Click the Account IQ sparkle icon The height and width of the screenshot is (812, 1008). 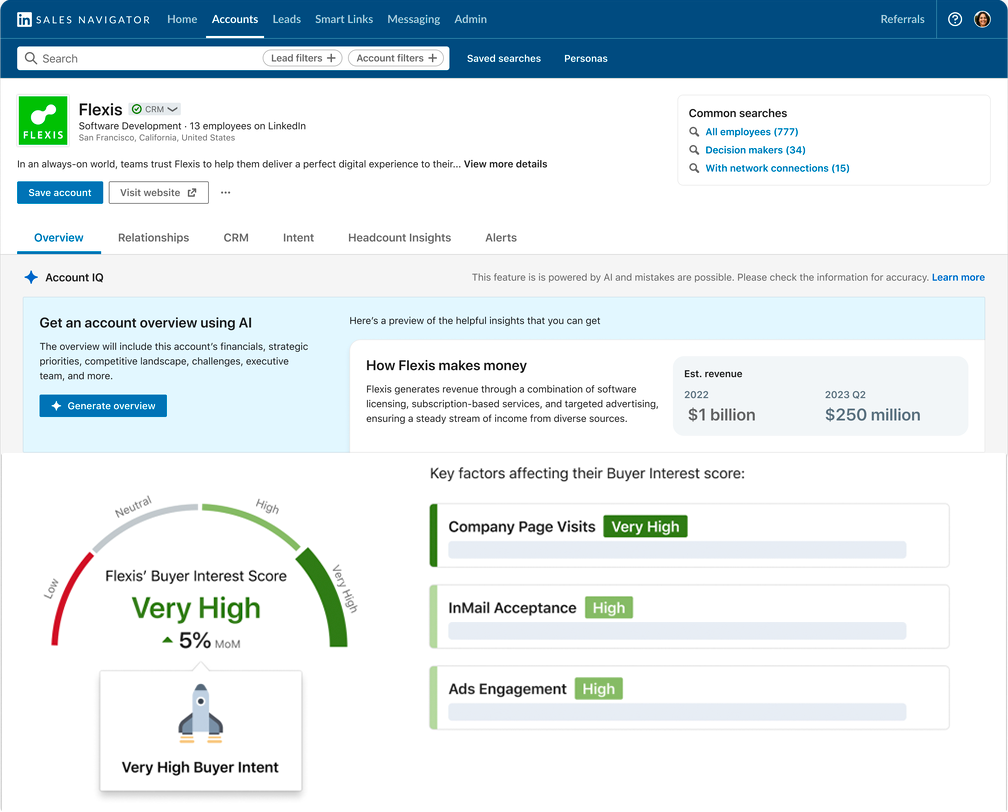coord(31,277)
